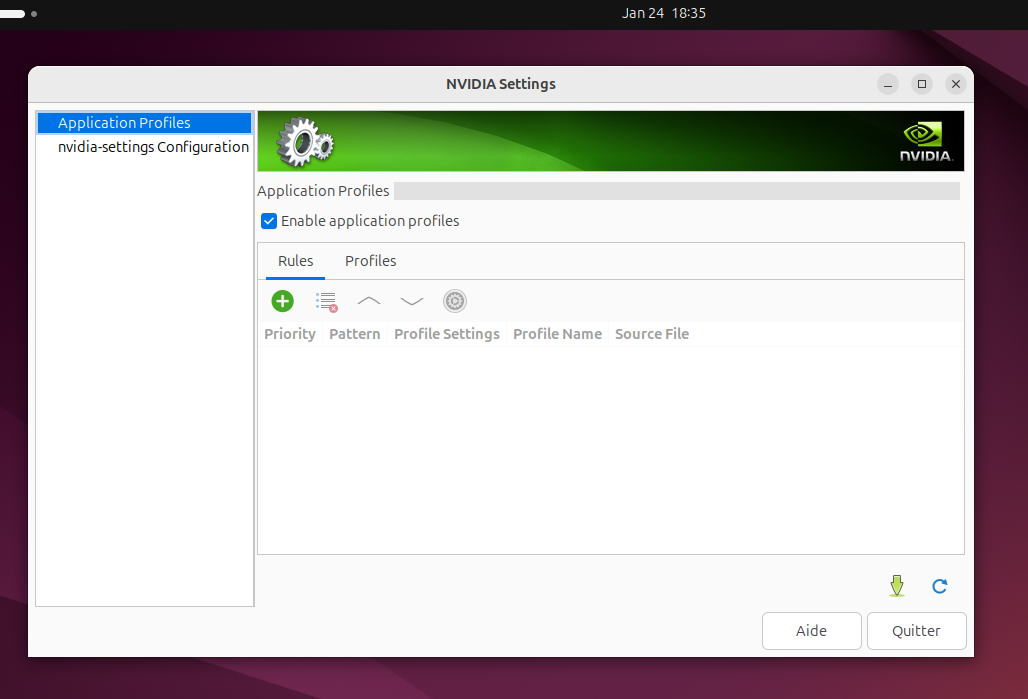The width and height of the screenshot is (1028, 699).
Task: Switch to the Rules tab
Action: pyautogui.click(x=296, y=261)
